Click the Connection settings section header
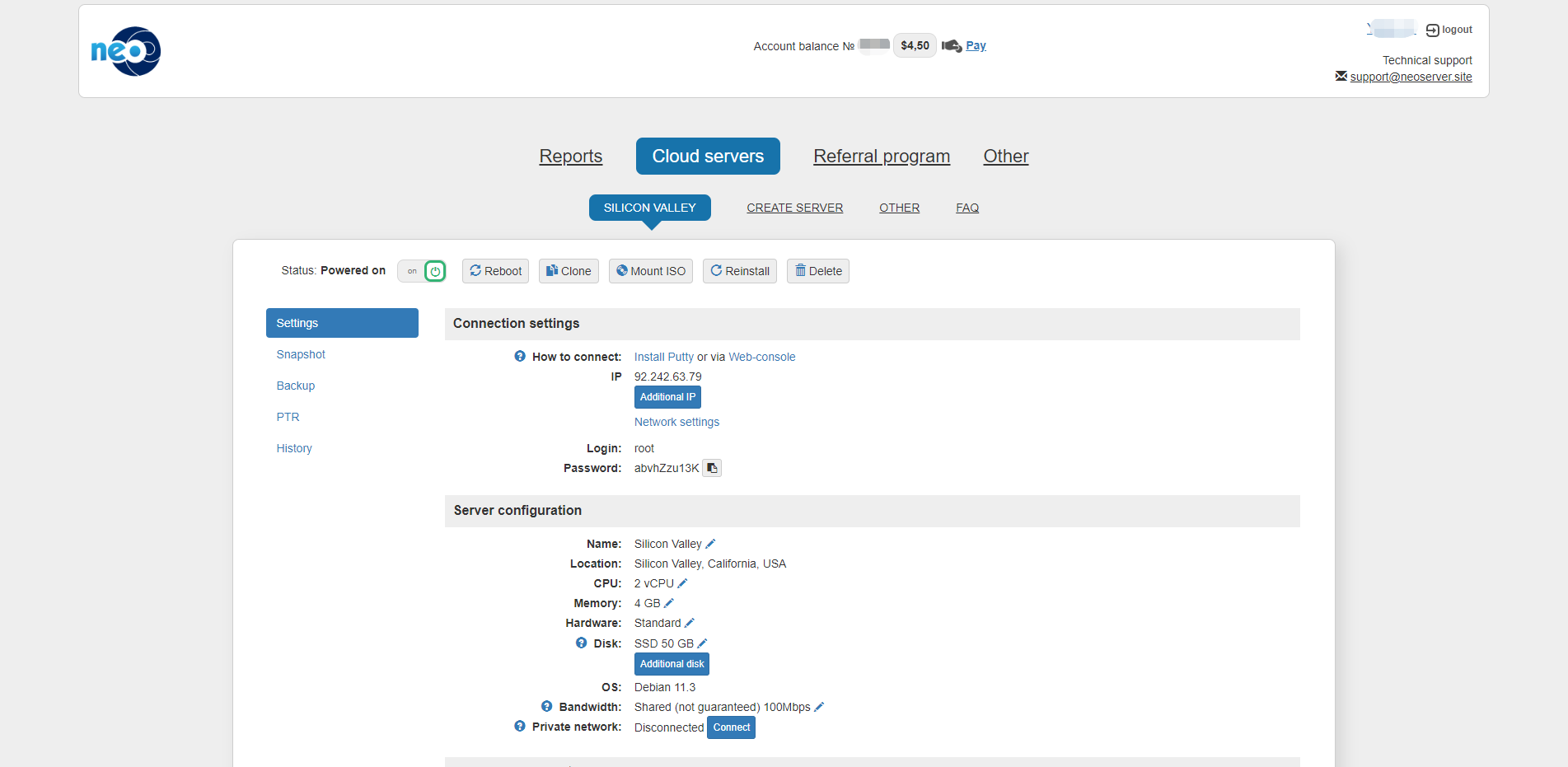Screen dimensions: 1568x767 873,324
